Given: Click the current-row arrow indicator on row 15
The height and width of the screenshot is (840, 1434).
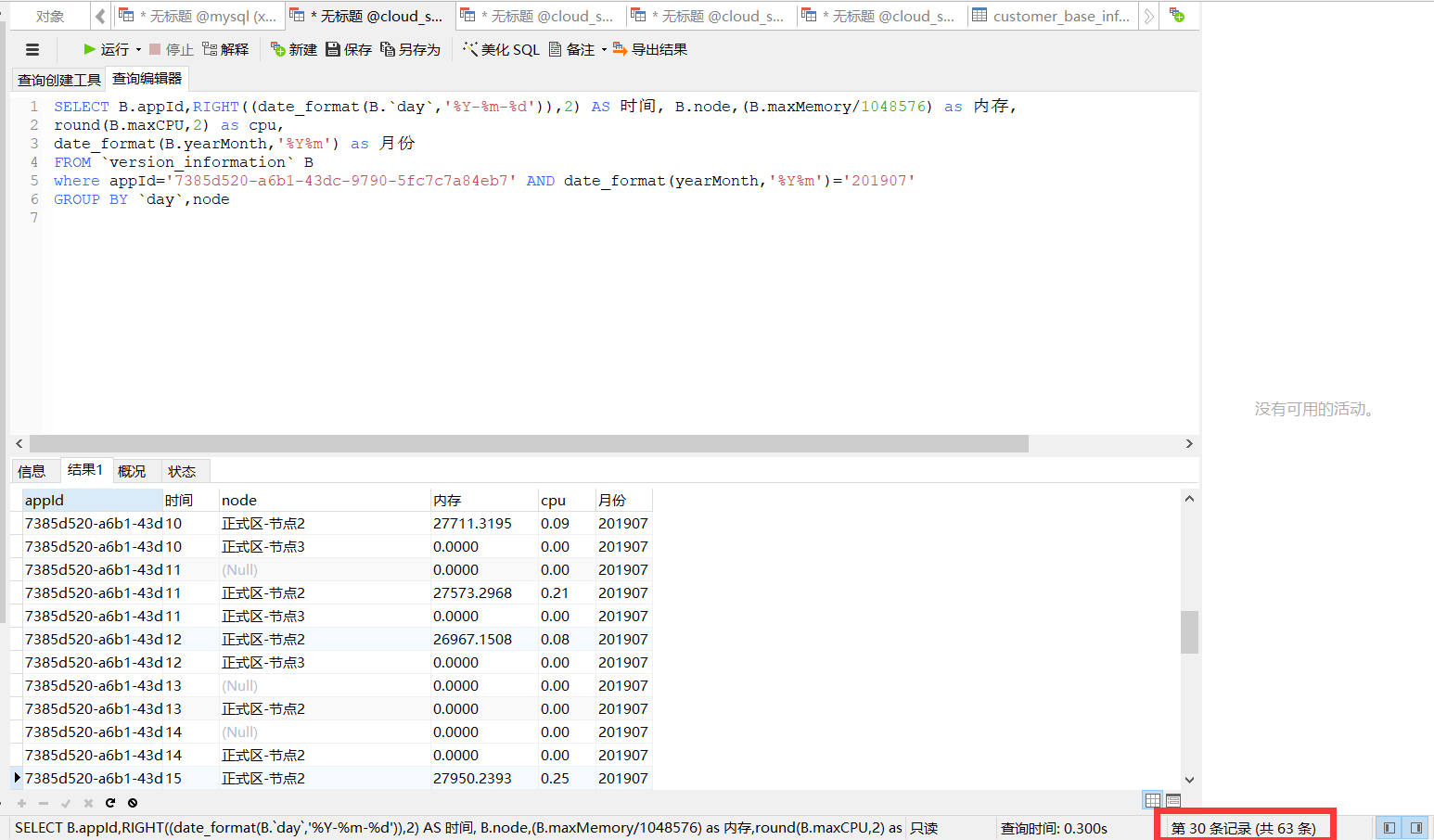Looking at the screenshot, I should 17,778.
